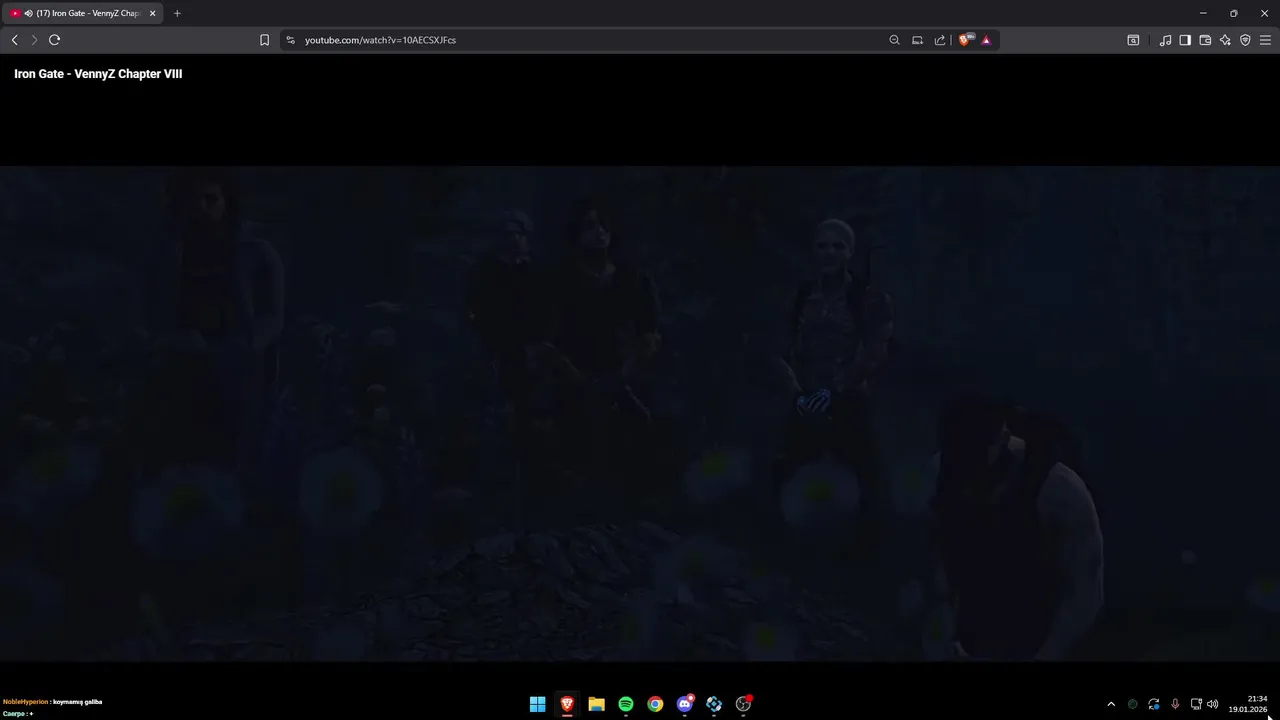
Task: Go back to the previous page
Action: click(x=14, y=40)
